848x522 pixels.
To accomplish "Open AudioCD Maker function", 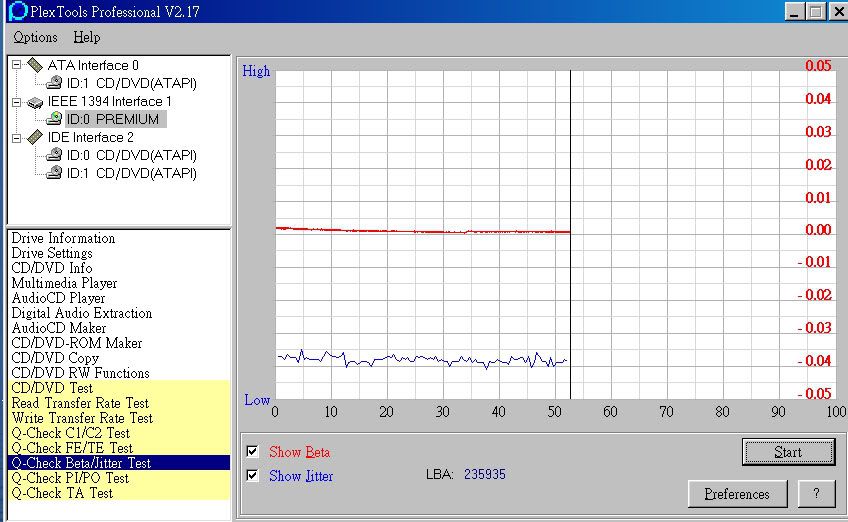I will (x=59, y=328).
